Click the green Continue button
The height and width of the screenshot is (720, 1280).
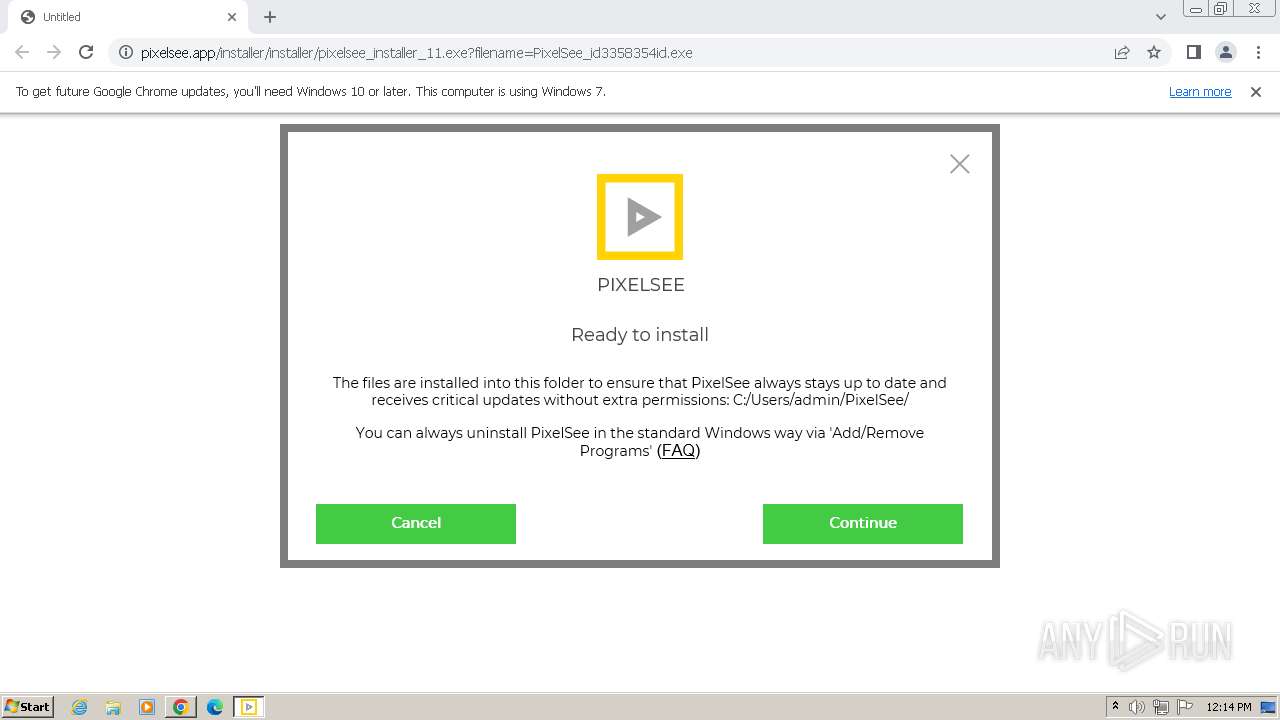pyautogui.click(x=862, y=523)
